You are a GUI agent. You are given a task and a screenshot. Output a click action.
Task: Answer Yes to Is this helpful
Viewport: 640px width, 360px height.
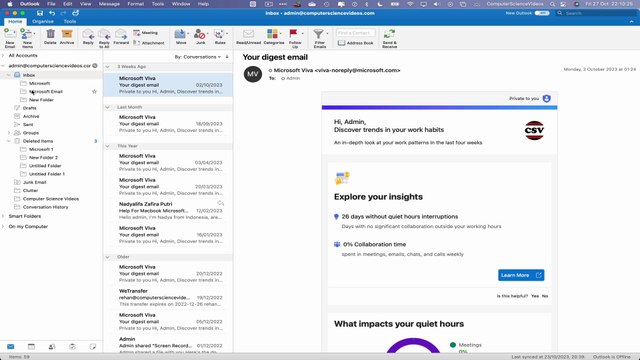pyautogui.click(x=535, y=296)
